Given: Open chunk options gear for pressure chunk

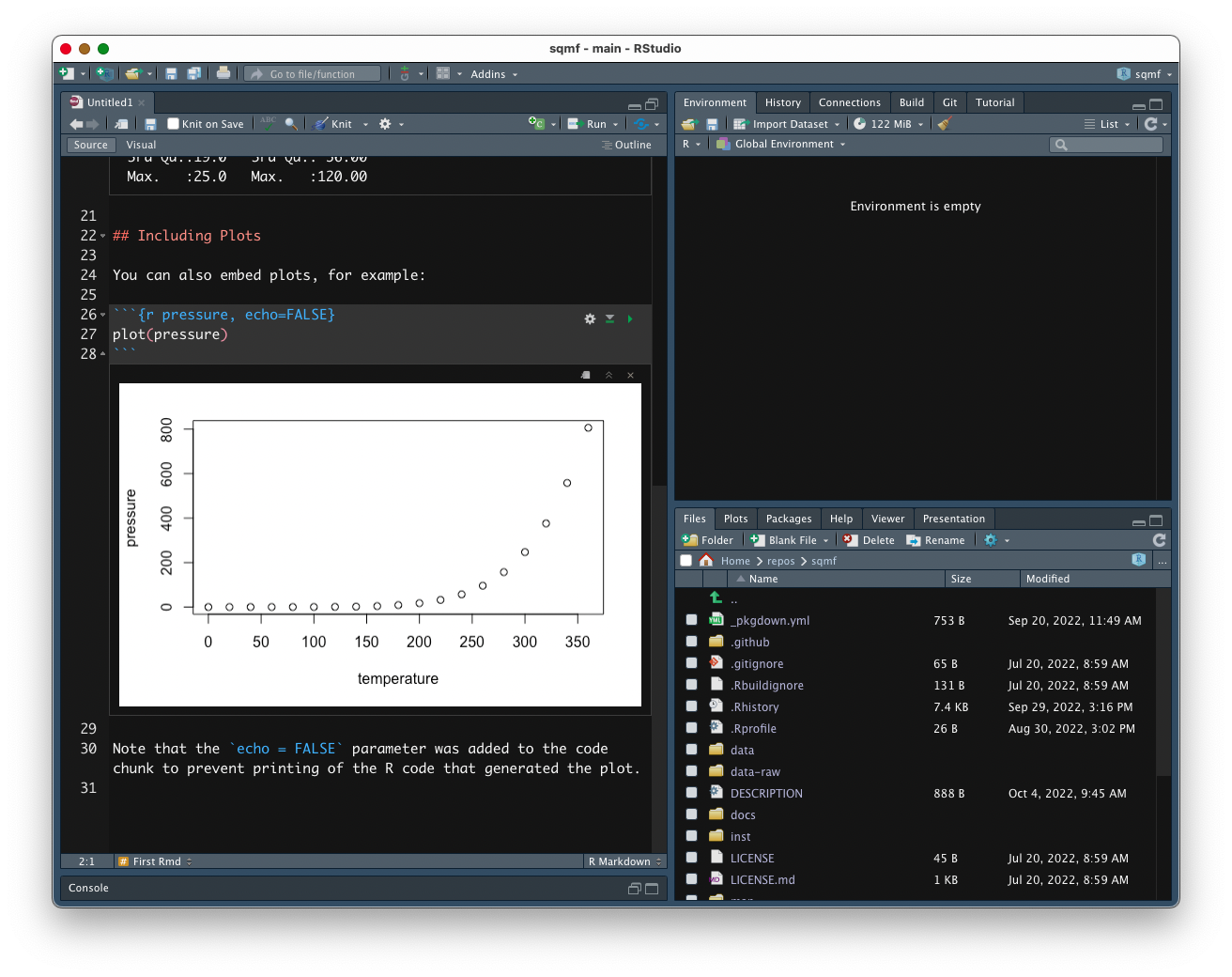Looking at the screenshot, I should click(x=590, y=318).
